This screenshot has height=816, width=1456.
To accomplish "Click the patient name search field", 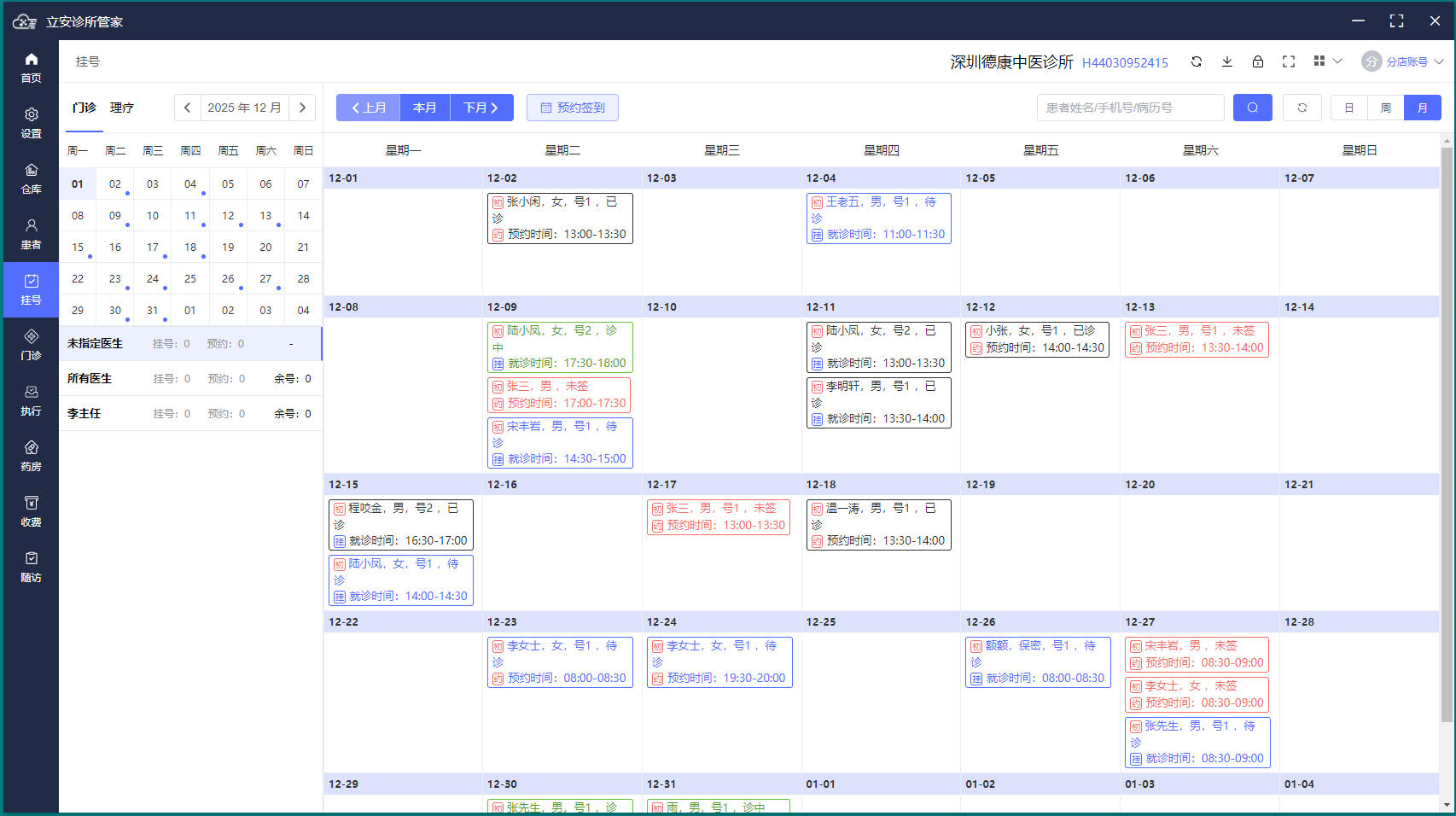I will 1131,108.
